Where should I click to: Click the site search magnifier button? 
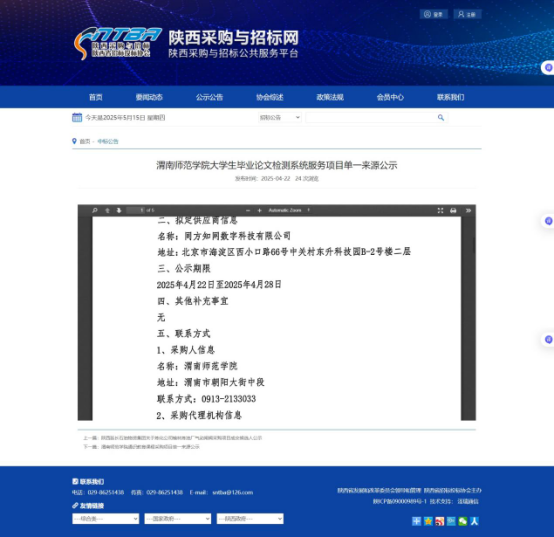pos(441,117)
